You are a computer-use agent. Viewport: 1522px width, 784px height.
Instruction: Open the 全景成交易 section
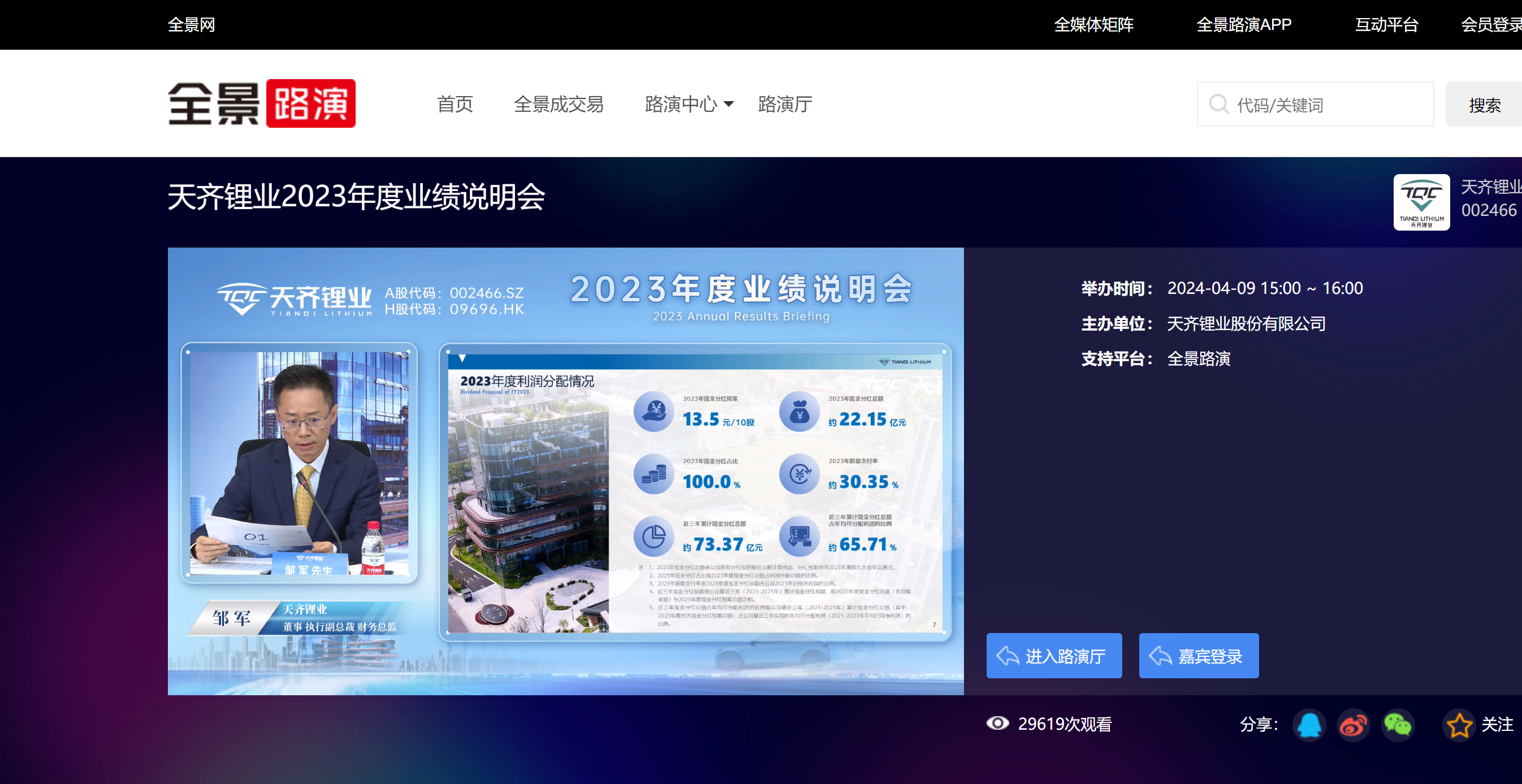[x=559, y=105]
